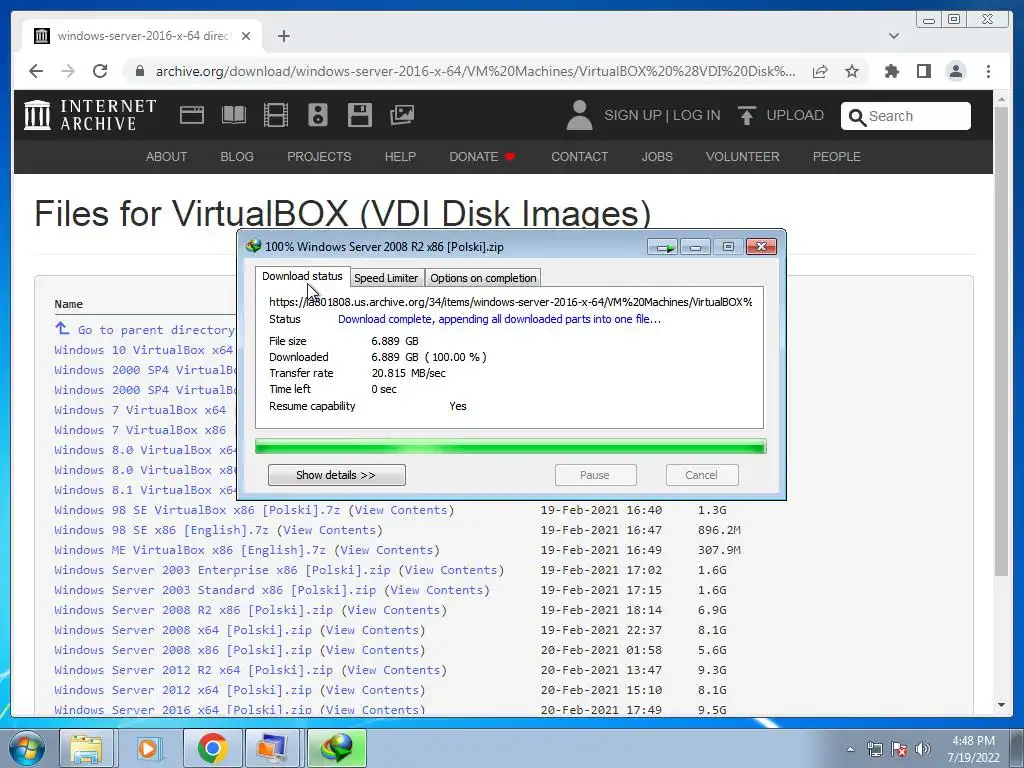Open the BLOG menu item
Image resolution: width=1024 pixels, height=768 pixels.
[x=237, y=157]
